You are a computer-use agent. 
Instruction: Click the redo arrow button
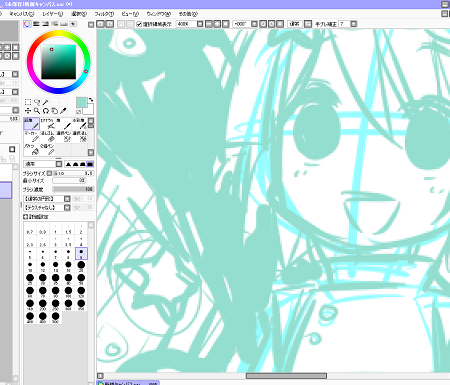coord(110,24)
